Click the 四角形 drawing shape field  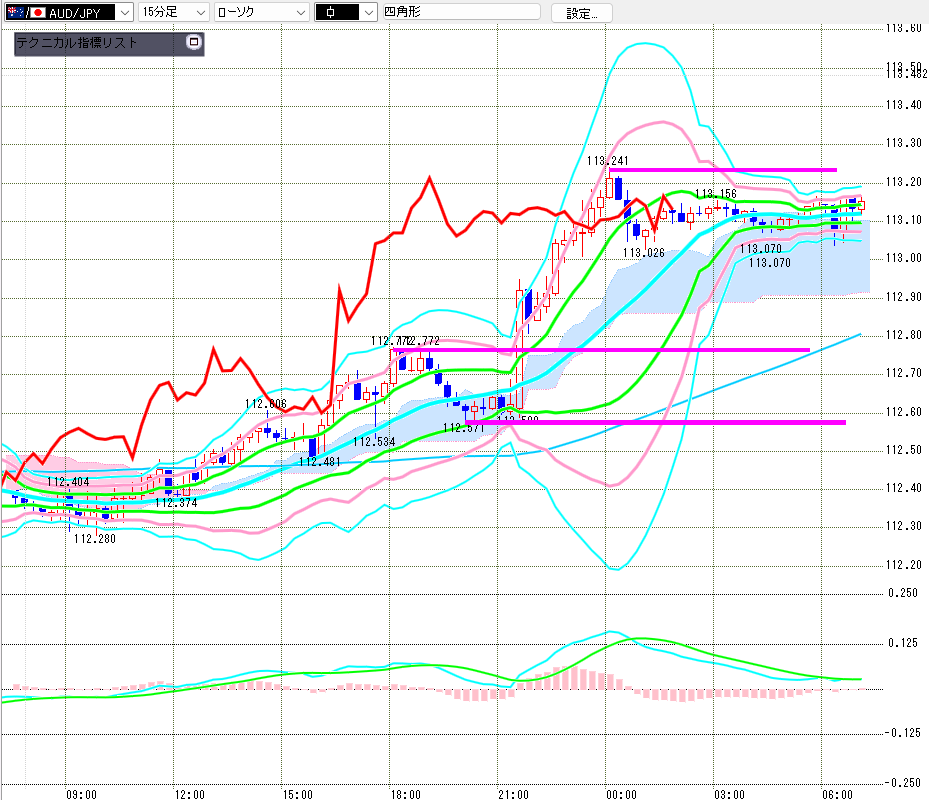[462, 12]
